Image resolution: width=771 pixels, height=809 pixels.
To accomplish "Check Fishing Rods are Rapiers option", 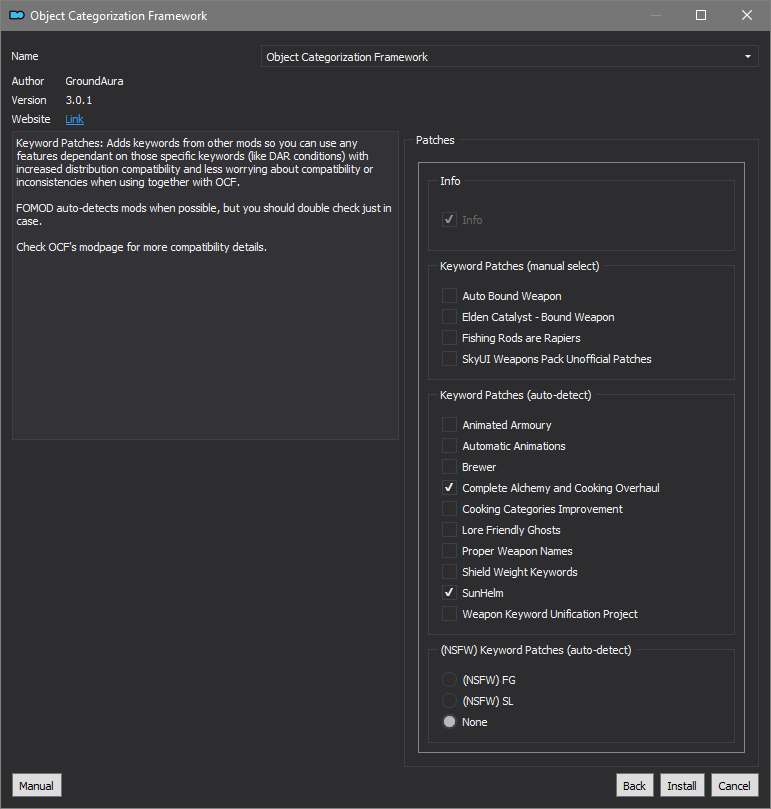I will (449, 338).
